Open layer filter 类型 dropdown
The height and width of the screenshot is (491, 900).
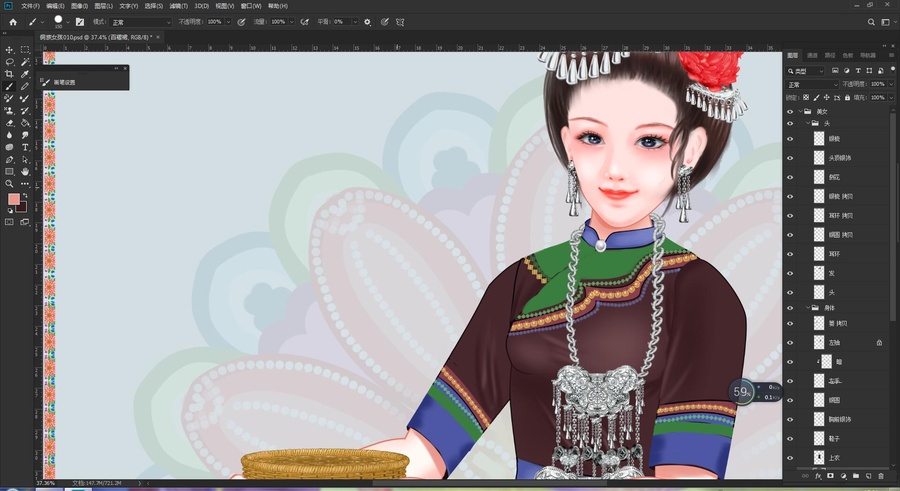806,71
